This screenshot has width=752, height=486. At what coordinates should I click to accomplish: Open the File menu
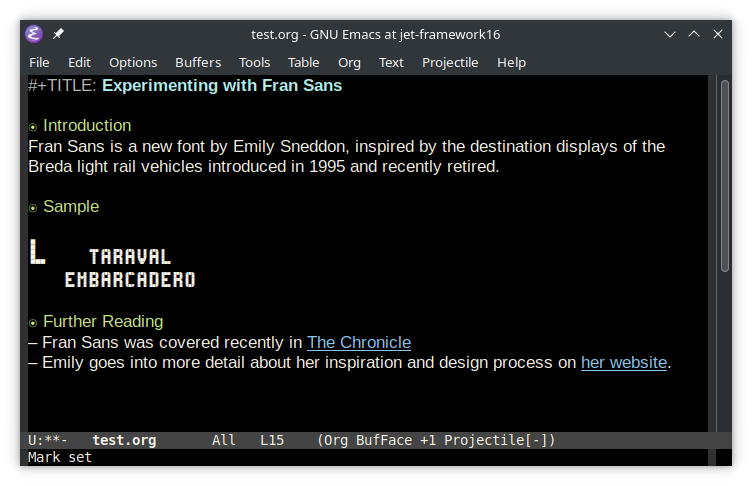pyautogui.click(x=39, y=62)
